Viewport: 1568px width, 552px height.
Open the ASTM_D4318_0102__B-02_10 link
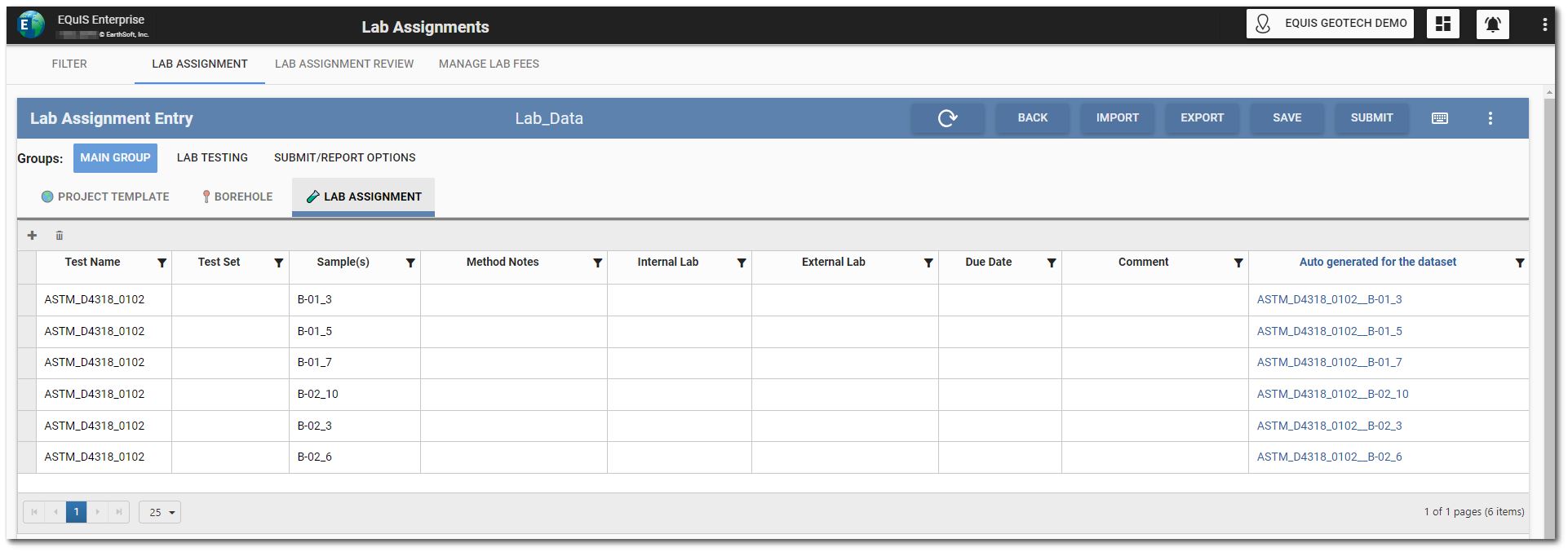[x=1332, y=394]
